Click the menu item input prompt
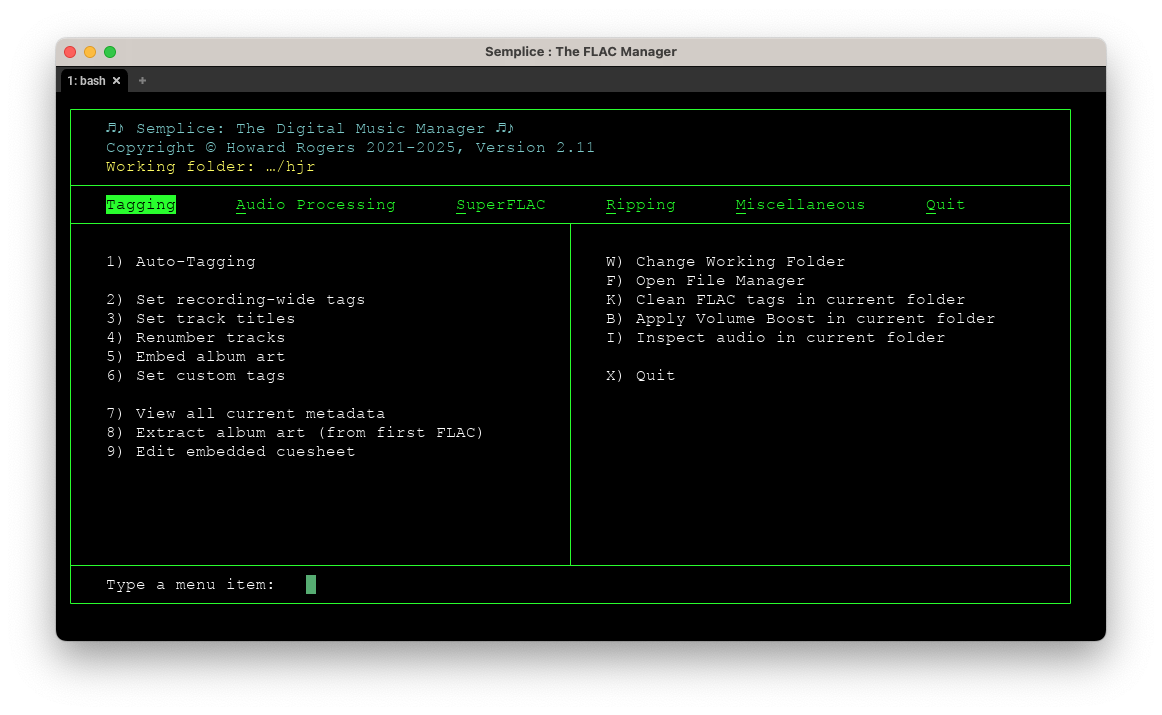This screenshot has height=715, width=1162. pyautogui.click(x=309, y=584)
